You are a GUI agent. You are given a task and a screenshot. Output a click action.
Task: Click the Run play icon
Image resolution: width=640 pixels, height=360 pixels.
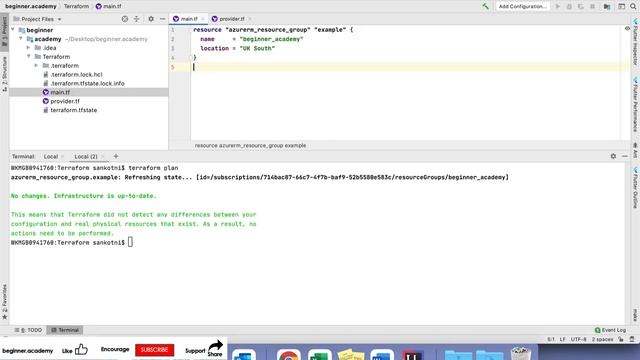pyautogui.click(x=558, y=7)
